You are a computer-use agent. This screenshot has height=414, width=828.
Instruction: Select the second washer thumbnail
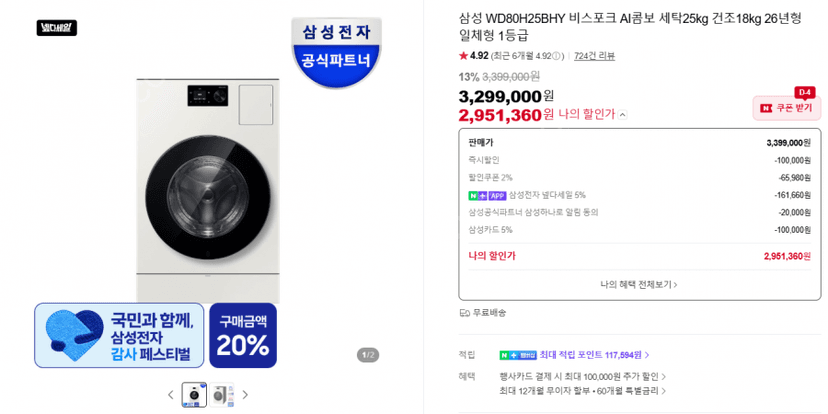[221, 395]
